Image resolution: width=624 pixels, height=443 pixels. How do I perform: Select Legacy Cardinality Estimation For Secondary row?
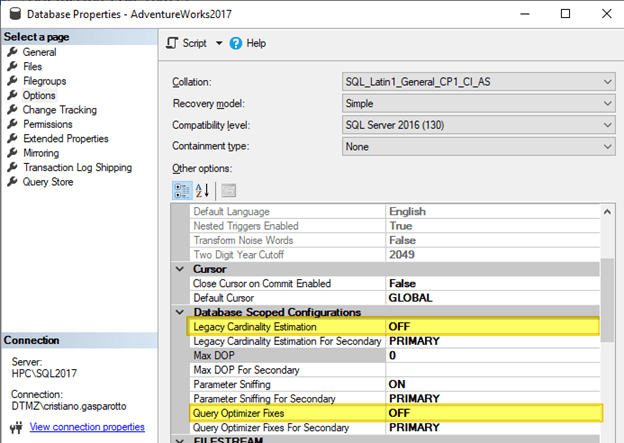pos(395,341)
